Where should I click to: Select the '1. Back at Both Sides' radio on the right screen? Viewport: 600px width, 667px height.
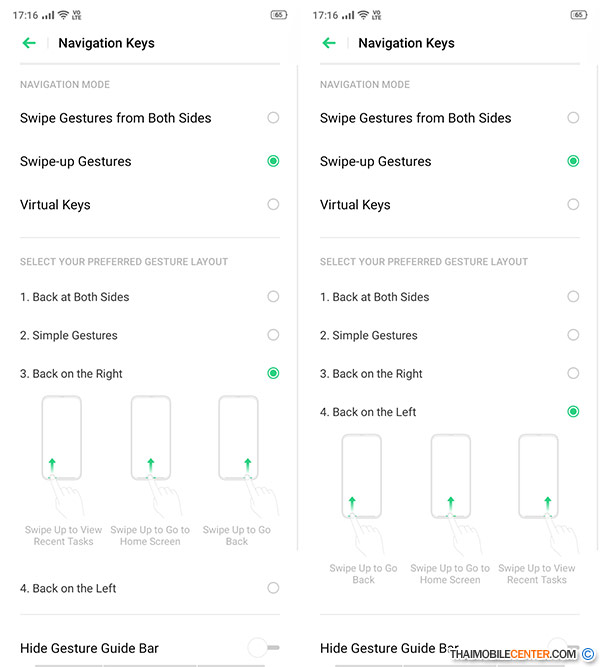pyautogui.click(x=573, y=296)
